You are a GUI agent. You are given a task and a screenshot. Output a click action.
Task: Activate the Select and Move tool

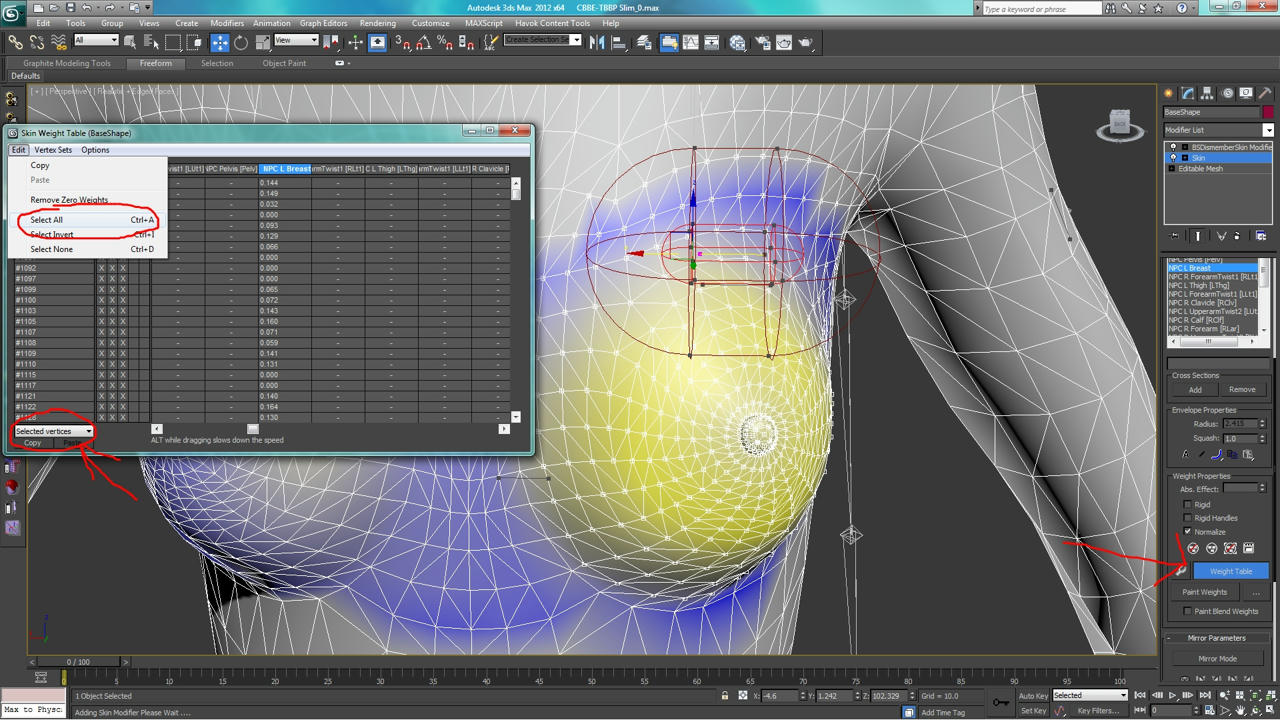click(x=220, y=42)
